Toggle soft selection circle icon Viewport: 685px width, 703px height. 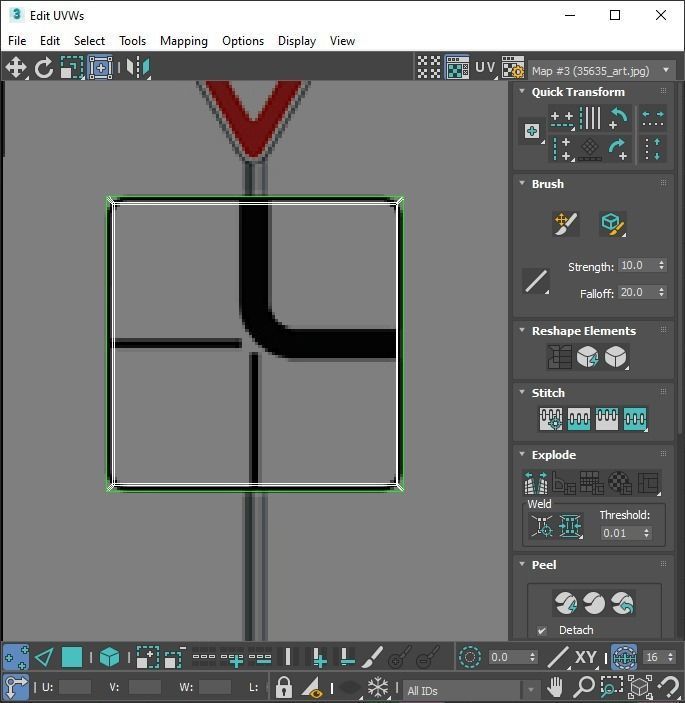pyautogui.click(x=470, y=657)
